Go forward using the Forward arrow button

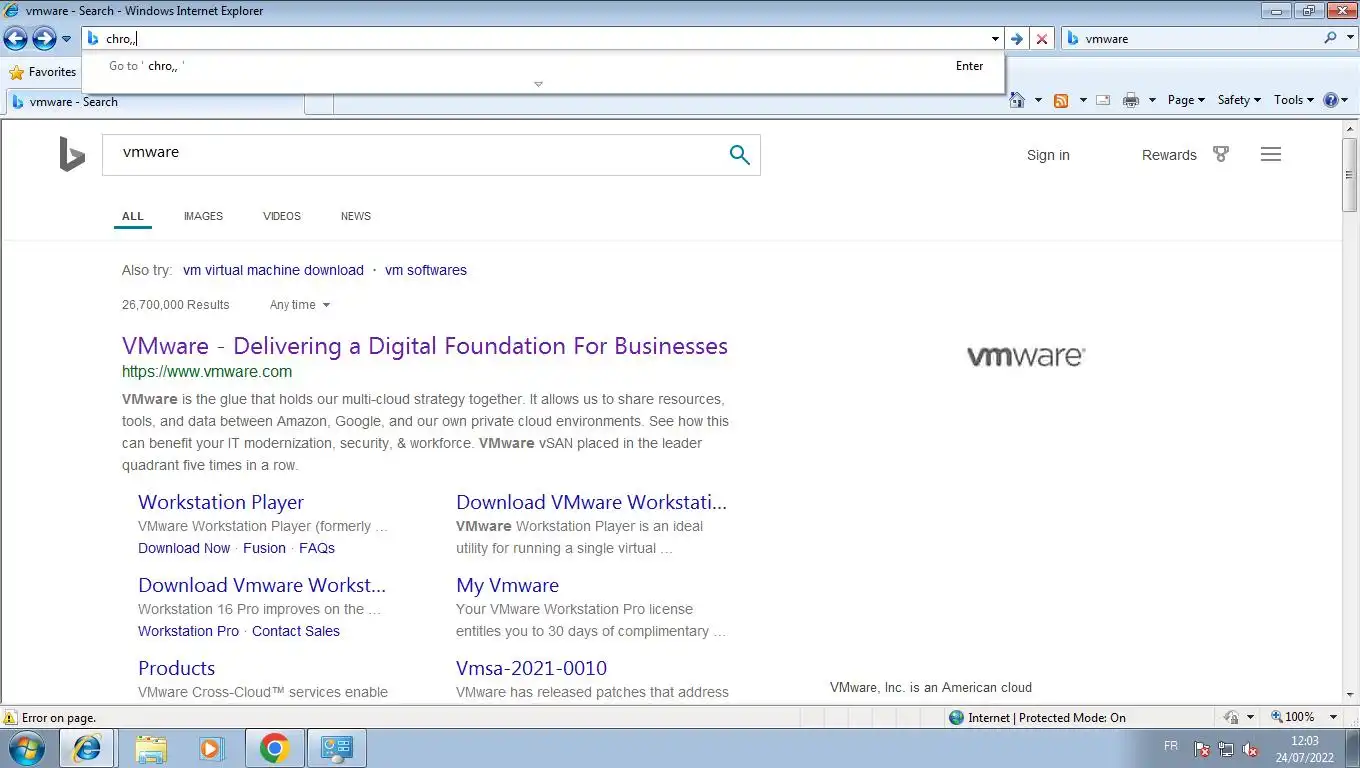tap(44, 38)
